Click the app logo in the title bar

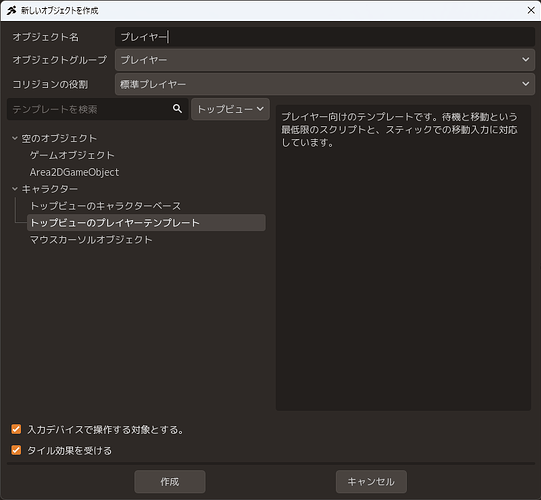point(11,10)
